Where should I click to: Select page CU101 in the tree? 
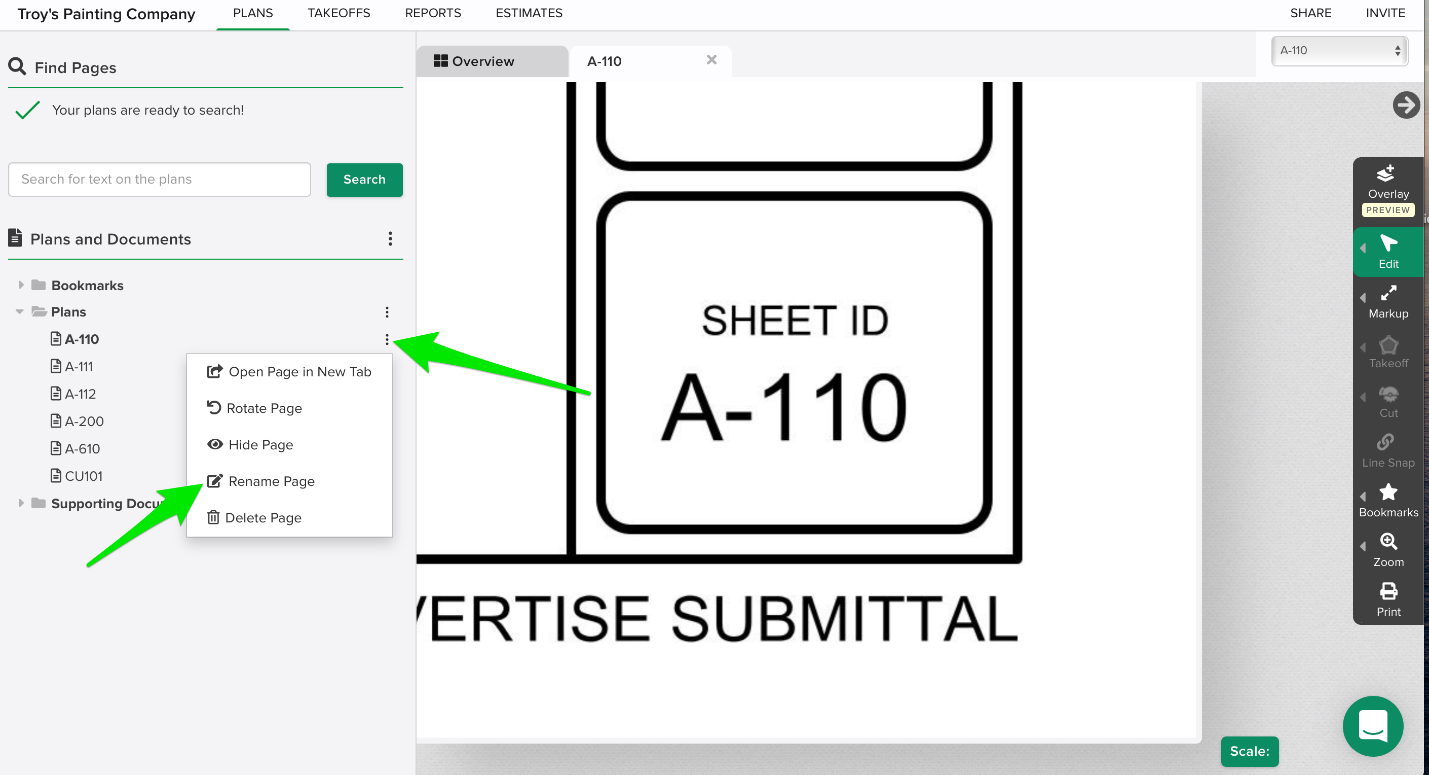click(83, 476)
